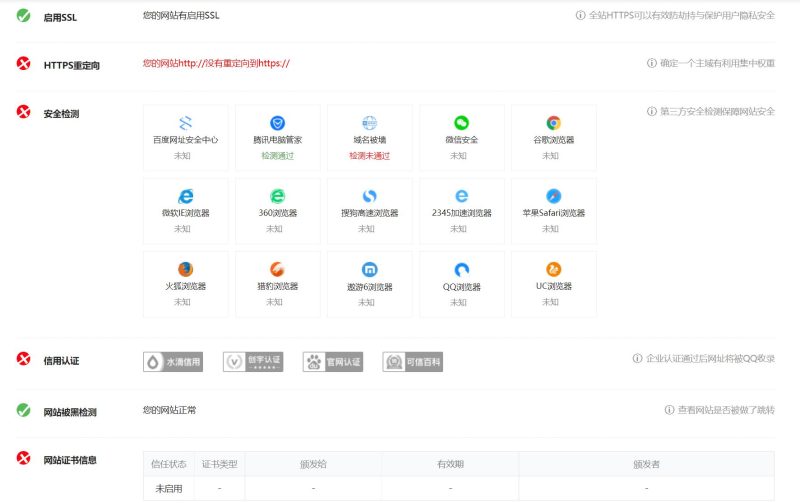This screenshot has height=503, width=800.
Task: Click the Cheetah (猎豹) browser icon
Action: (278, 269)
